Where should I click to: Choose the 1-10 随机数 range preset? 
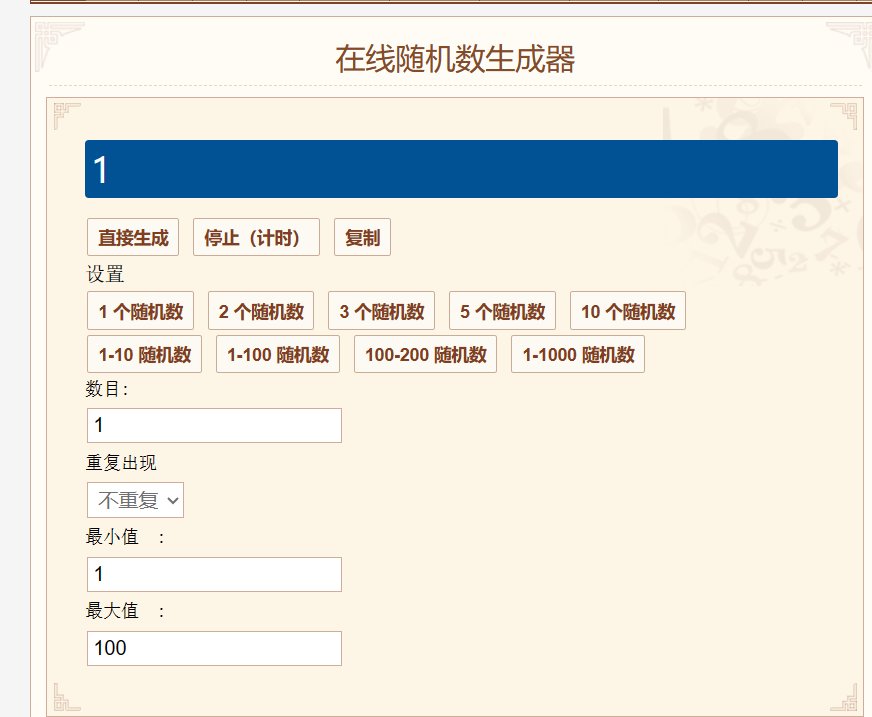(145, 354)
